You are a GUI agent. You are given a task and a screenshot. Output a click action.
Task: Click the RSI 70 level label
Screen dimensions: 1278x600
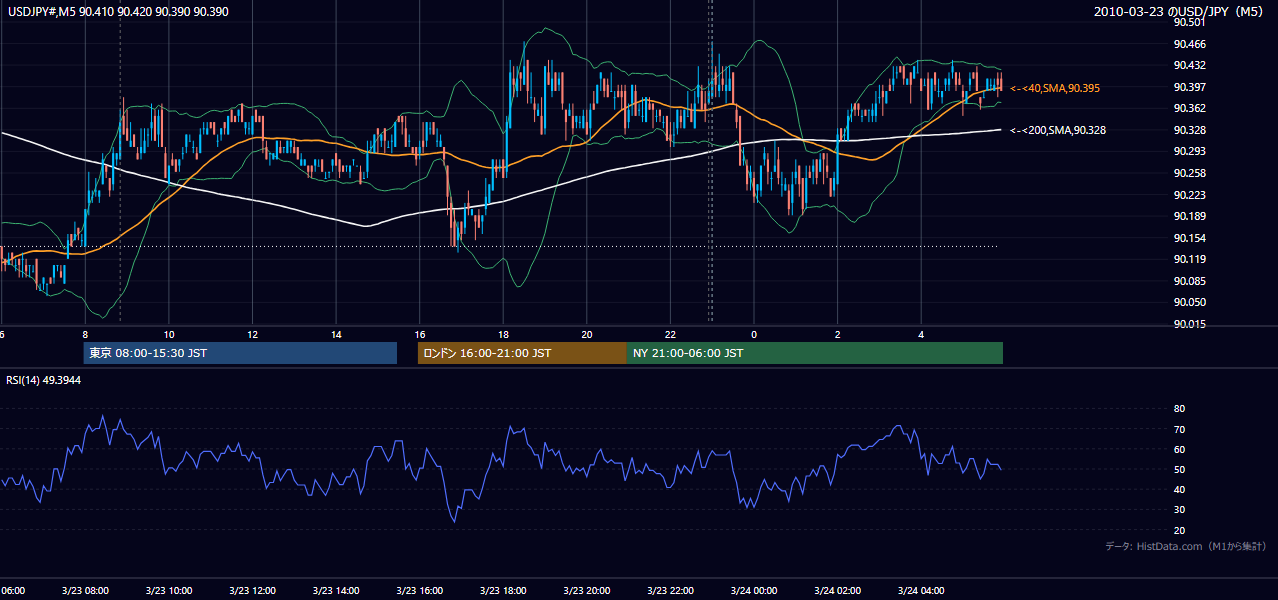1179,429
